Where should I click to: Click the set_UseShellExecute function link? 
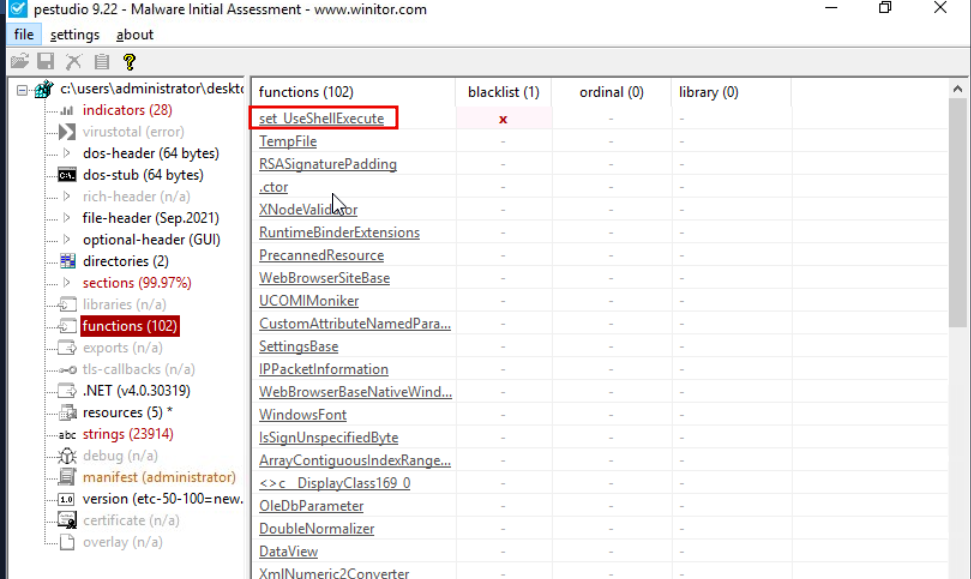[x=321, y=119]
